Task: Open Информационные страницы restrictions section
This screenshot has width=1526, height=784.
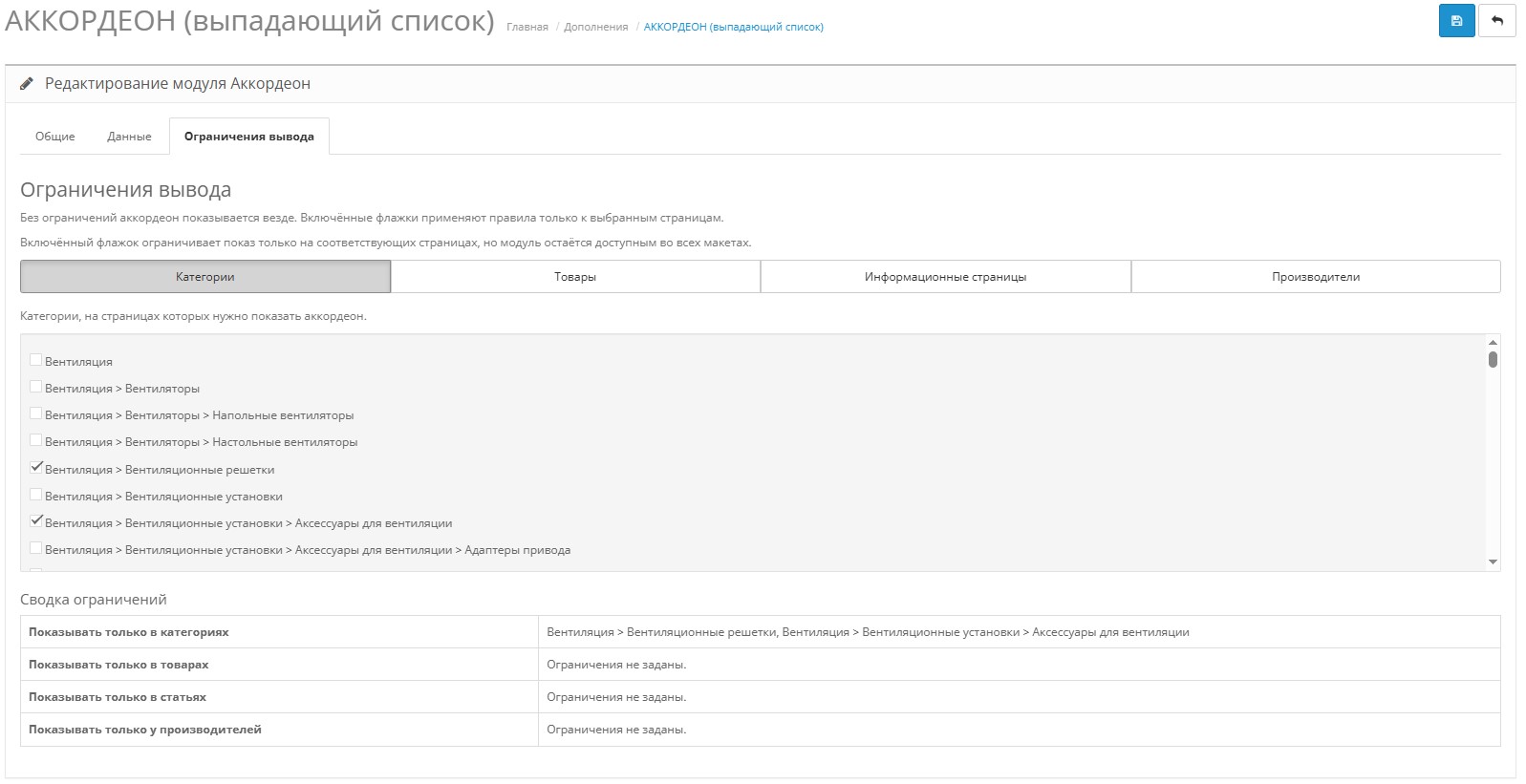Action: click(945, 277)
